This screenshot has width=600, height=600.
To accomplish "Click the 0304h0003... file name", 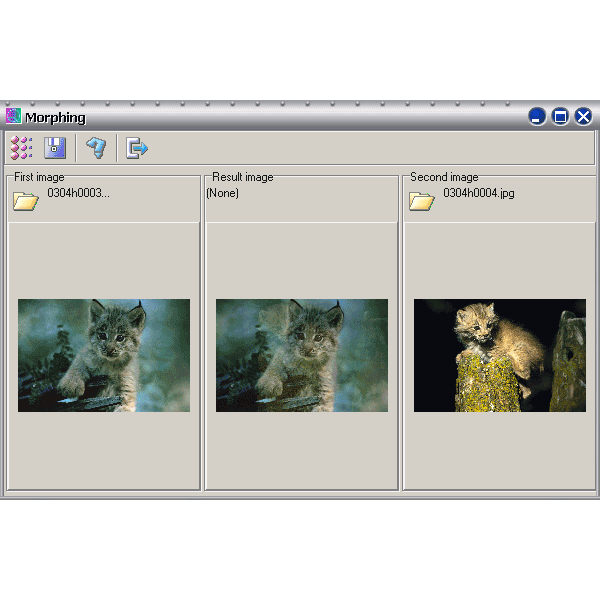I will tap(78, 193).
